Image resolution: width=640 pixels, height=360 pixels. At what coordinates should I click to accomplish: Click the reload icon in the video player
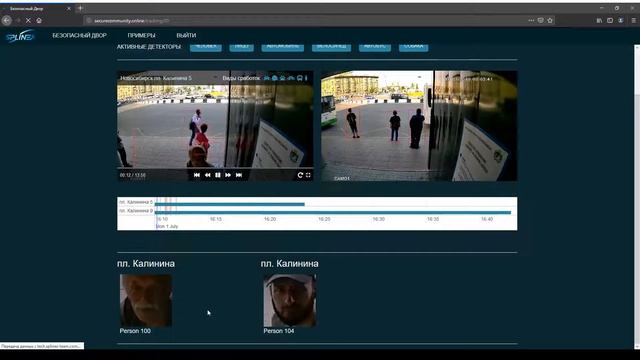coord(300,175)
